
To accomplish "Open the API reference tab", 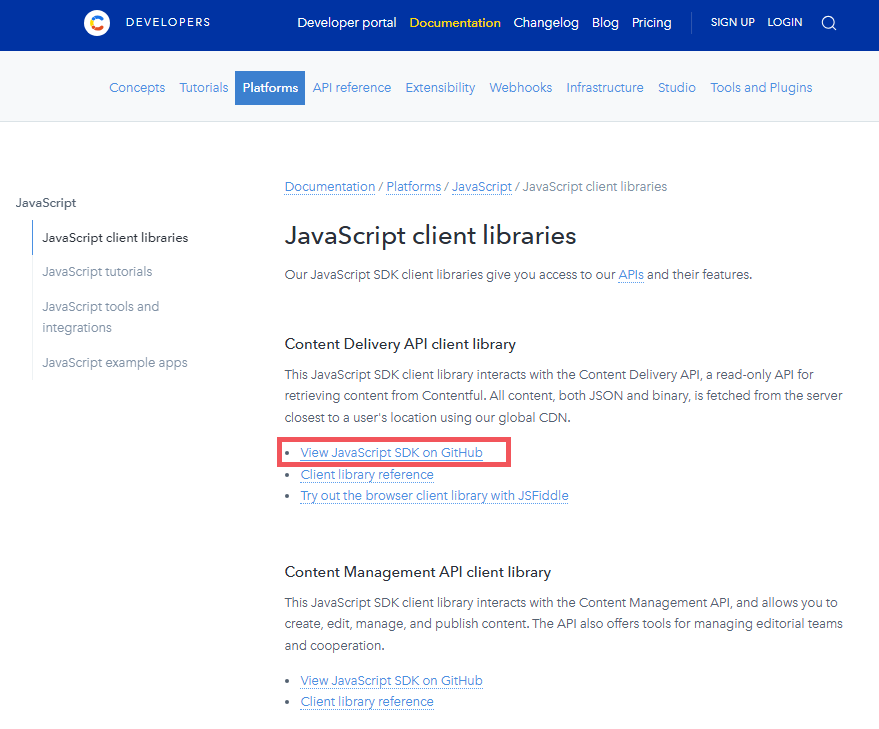I will 351,87.
